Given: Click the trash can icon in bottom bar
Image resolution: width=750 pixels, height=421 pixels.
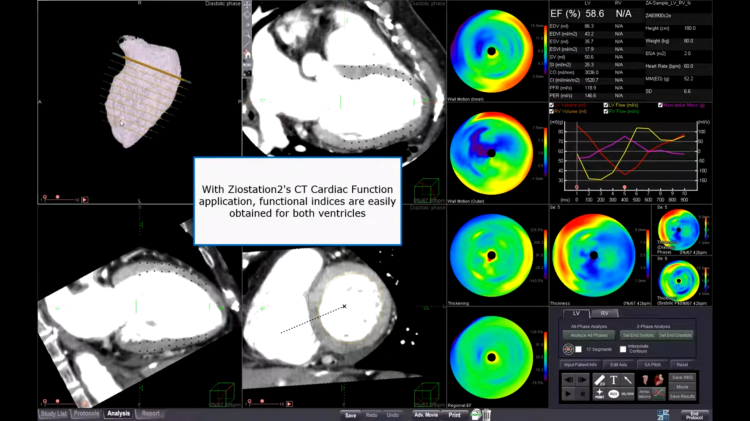Looking at the screenshot, I should [x=486, y=415].
